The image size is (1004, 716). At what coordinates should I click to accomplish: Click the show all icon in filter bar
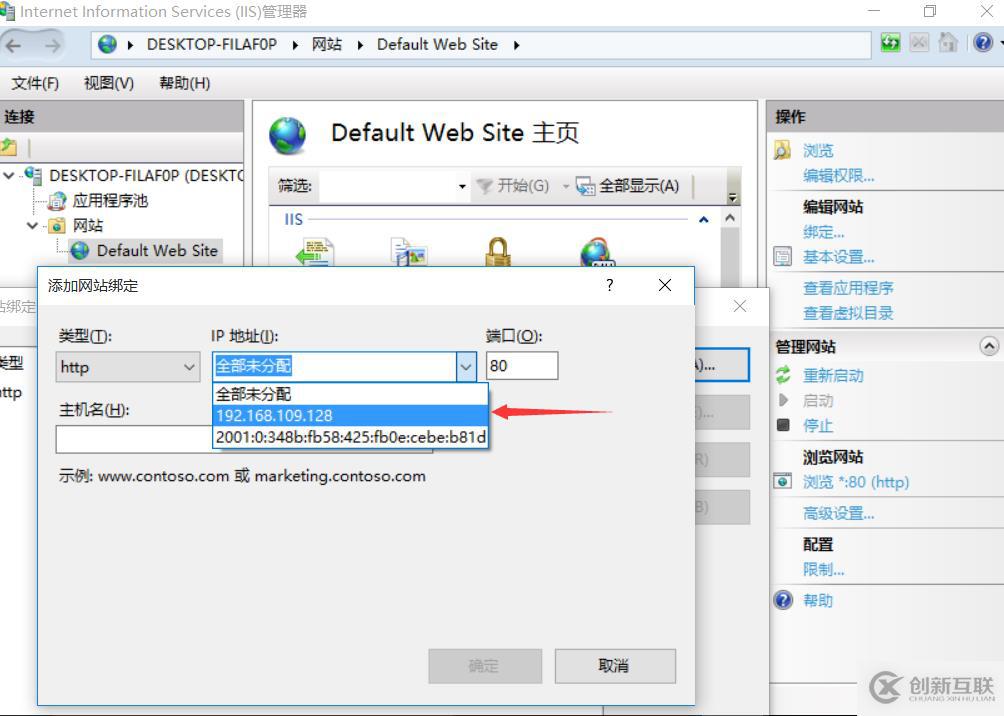(x=585, y=186)
